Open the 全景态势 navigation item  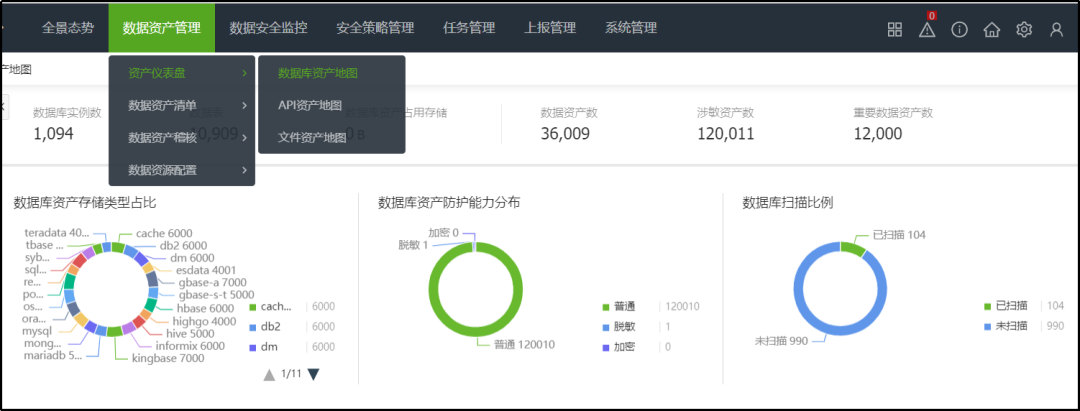pos(68,28)
